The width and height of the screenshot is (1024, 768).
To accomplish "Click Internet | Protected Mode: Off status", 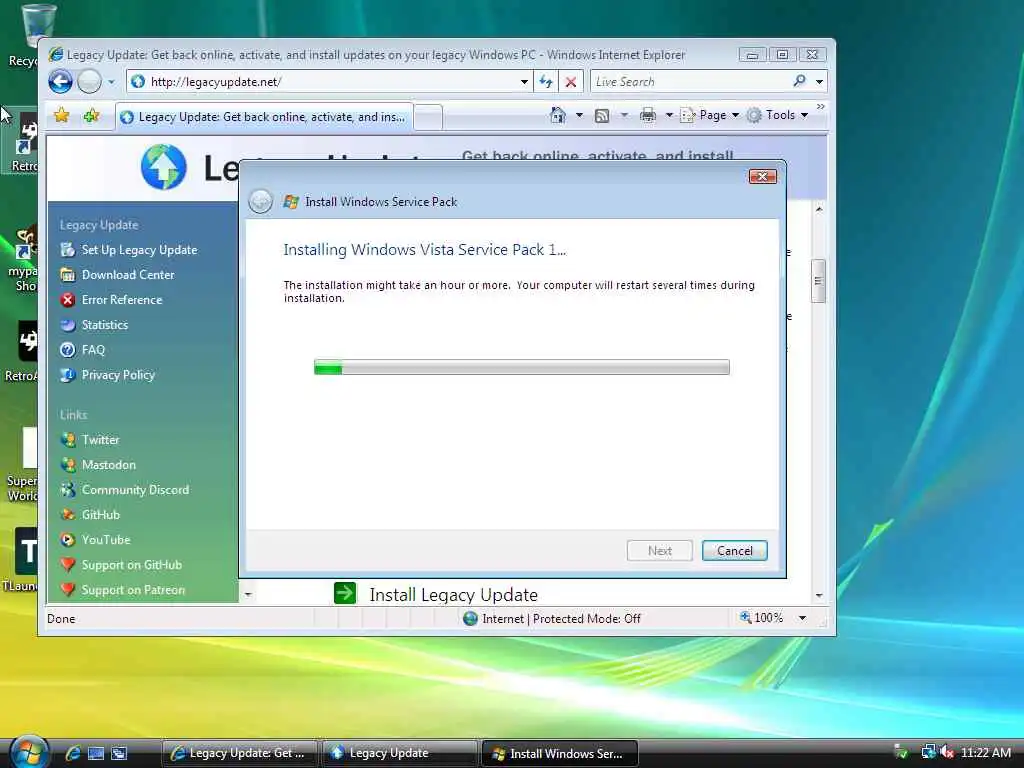I will pos(552,618).
